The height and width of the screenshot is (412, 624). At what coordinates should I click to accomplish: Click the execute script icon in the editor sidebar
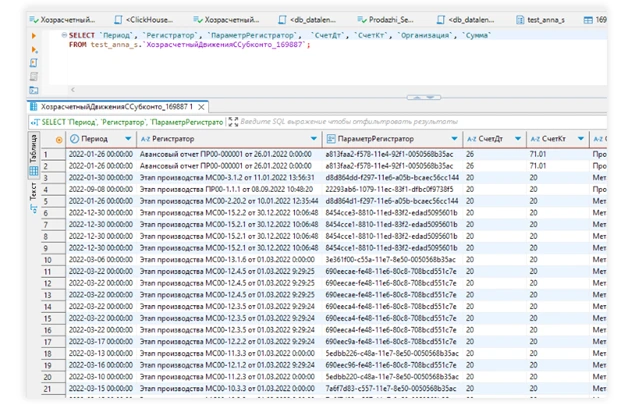pyautogui.click(x=33, y=49)
